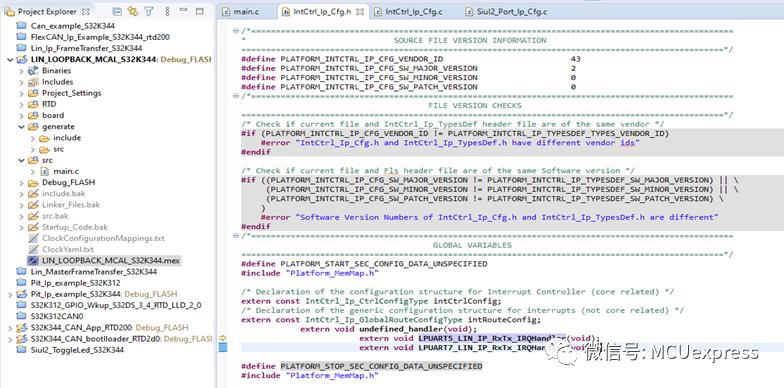Expand the Pit_Ip_example_S32K344 project
Image resolution: width=784 pixels, height=388 pixels.
pyautogui.click(x=10, y=294)
